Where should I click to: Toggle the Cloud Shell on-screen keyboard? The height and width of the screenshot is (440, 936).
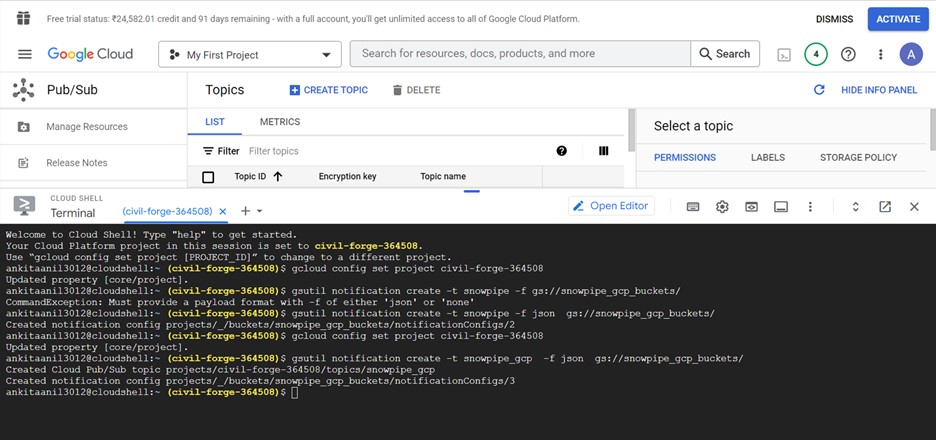(x=693, y=207)
